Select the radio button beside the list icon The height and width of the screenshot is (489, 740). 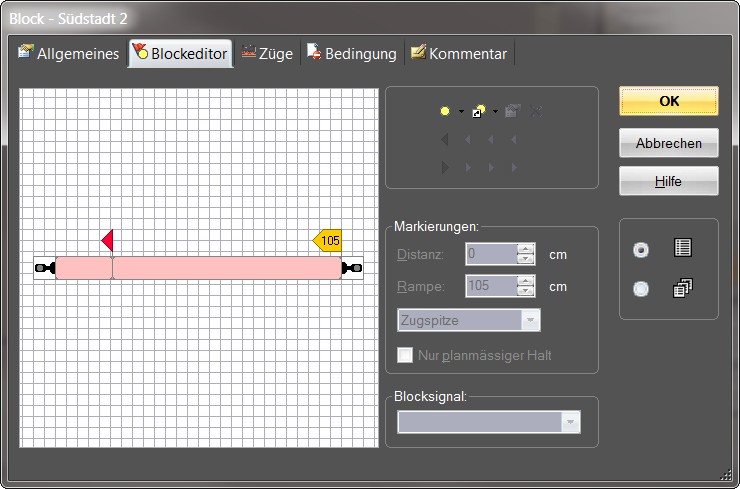click(640, 249)
